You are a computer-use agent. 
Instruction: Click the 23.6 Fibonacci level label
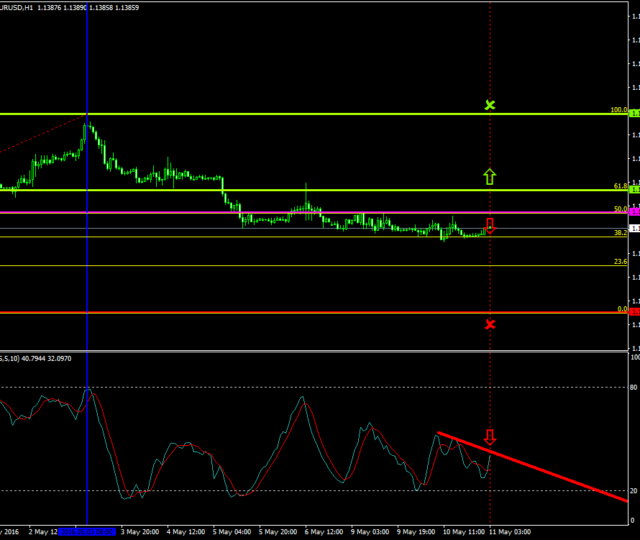(x=620, y=261)
